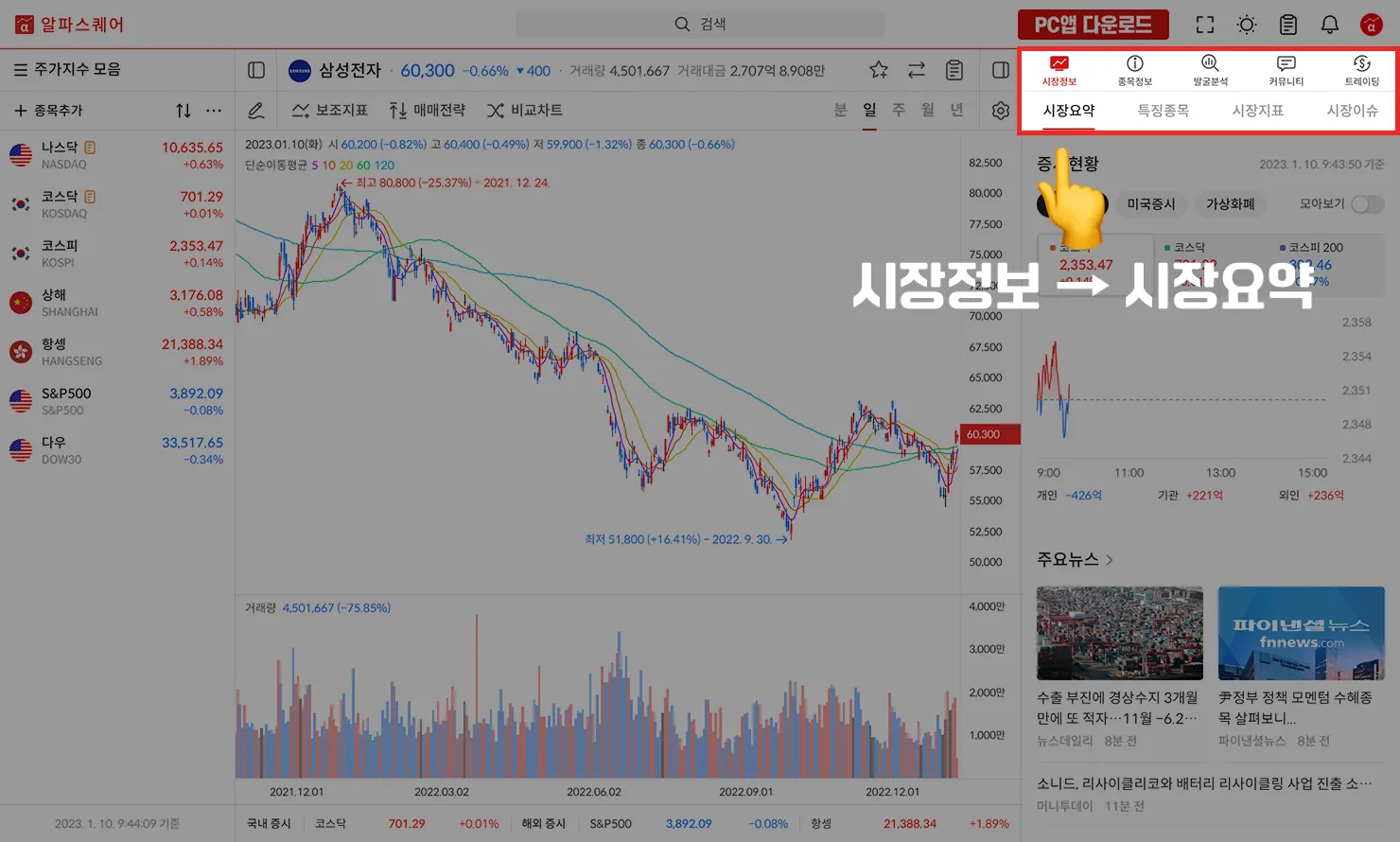Screen dimensions: 1400x842
Task: Open notifications with the bell icon
Action: tap(1330, 25)
